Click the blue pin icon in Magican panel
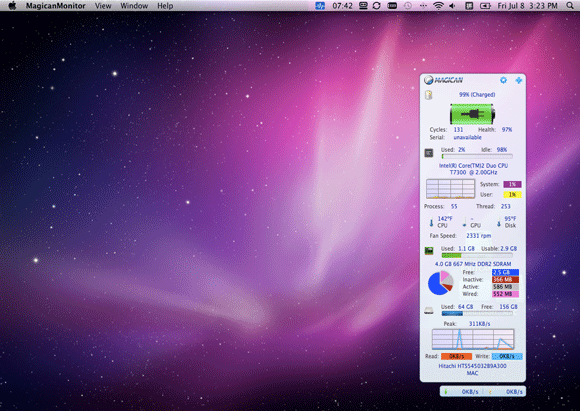The image size is (580, 411). (519, 80)
